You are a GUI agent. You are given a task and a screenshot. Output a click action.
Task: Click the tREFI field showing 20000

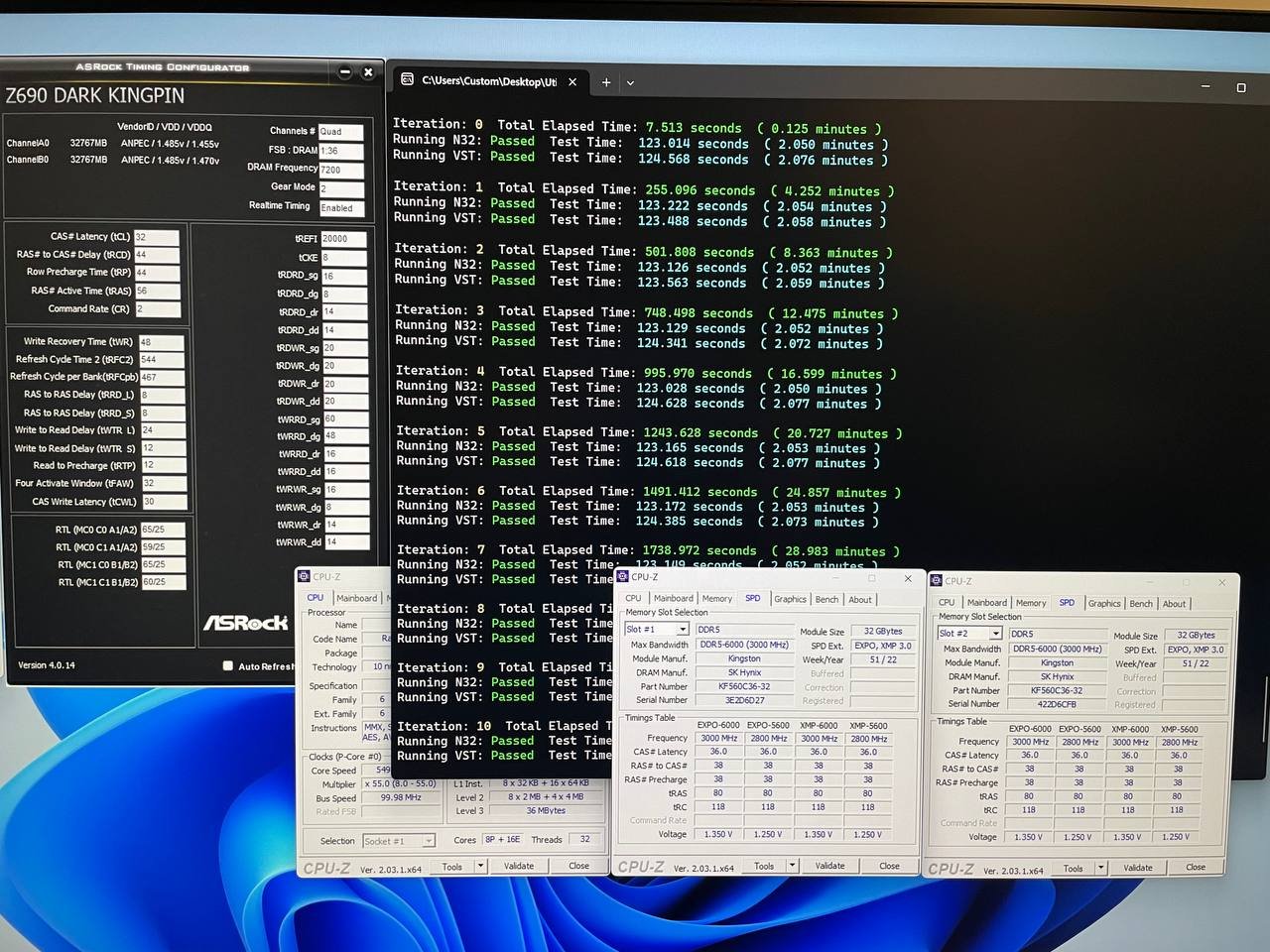point(343,239)
